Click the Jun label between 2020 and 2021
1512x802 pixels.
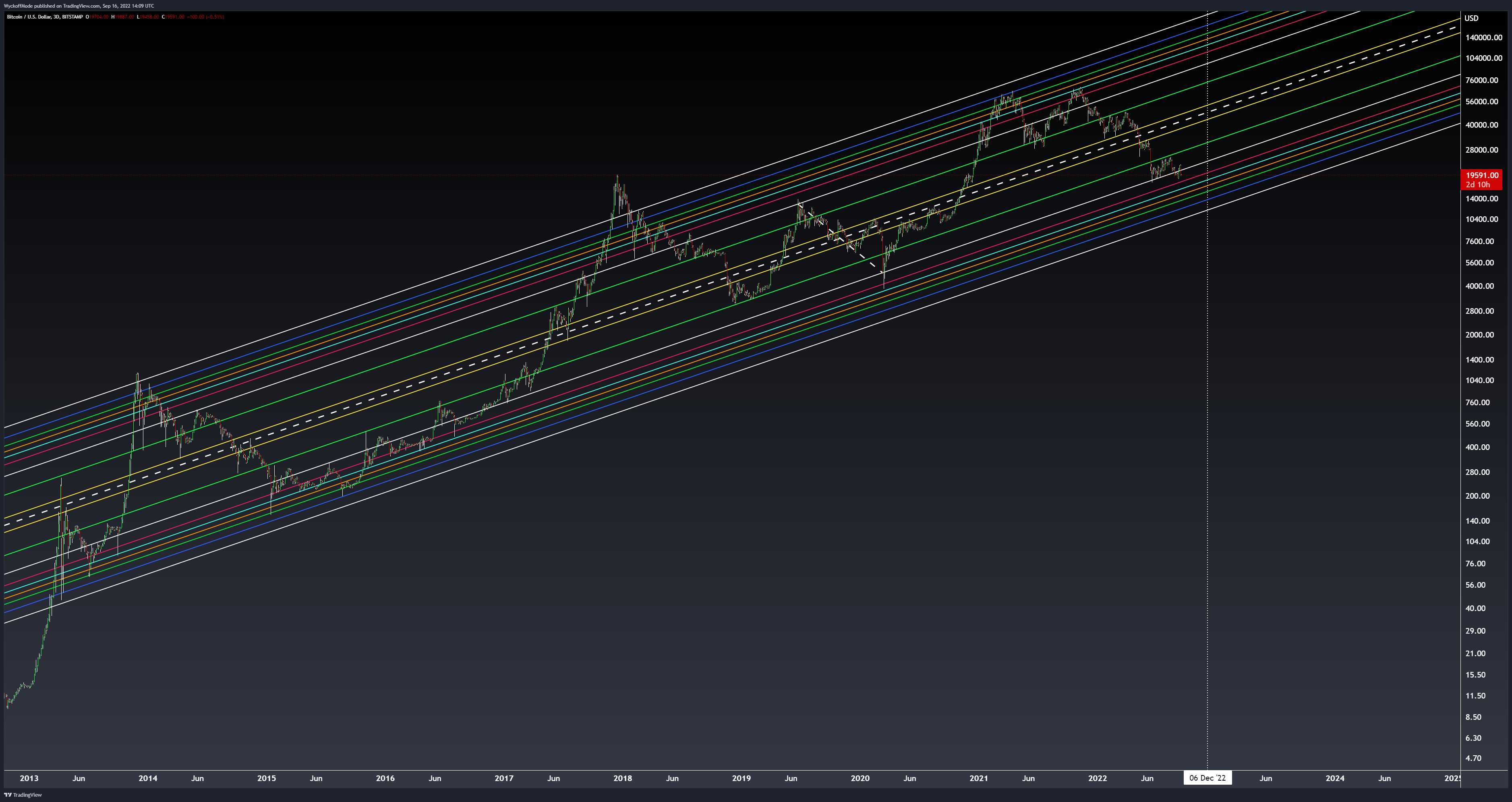click(910, 779)
